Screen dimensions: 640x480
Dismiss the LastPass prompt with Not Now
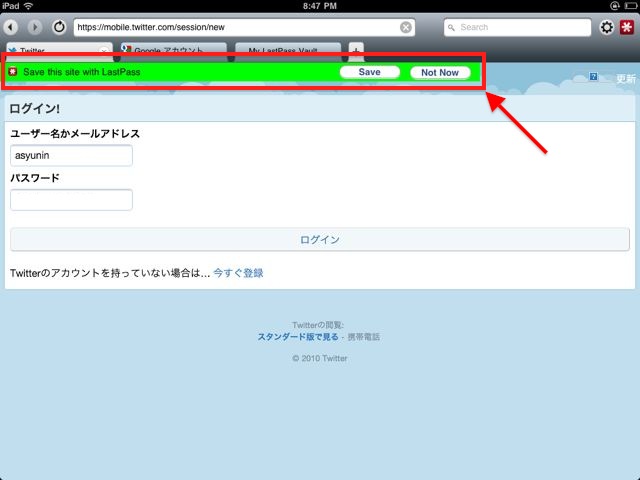coord(440,73)
